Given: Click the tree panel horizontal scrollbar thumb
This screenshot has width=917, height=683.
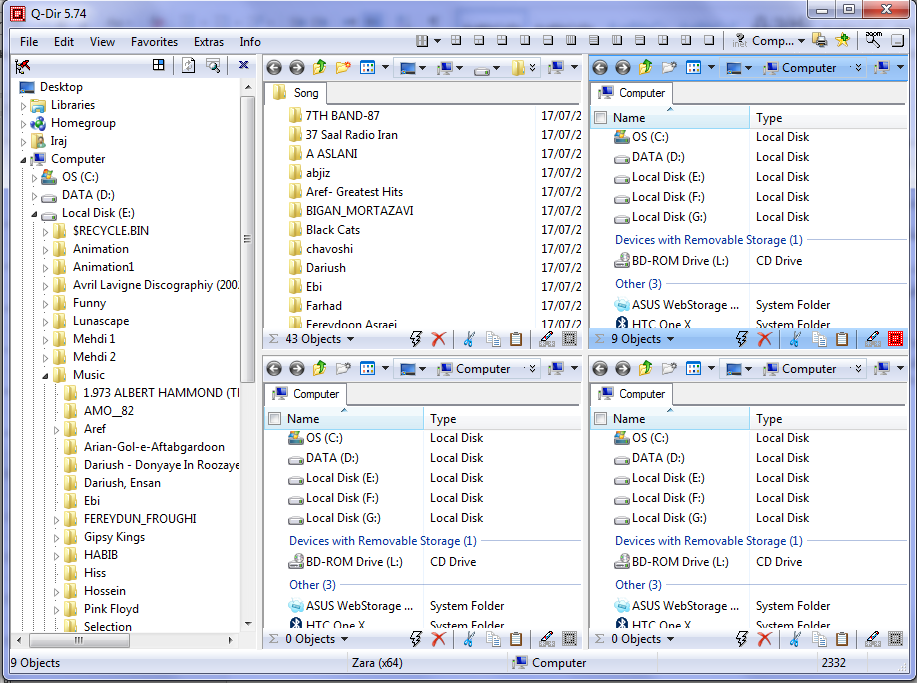Looking at the screenshot, I should [x=79, y=640].
